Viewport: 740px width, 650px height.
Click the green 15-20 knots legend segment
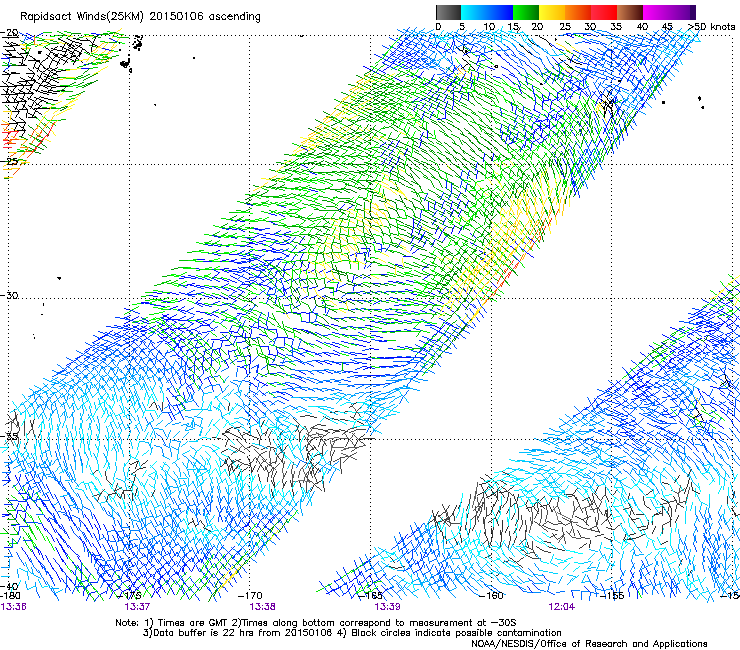click(x=526, y=12)
